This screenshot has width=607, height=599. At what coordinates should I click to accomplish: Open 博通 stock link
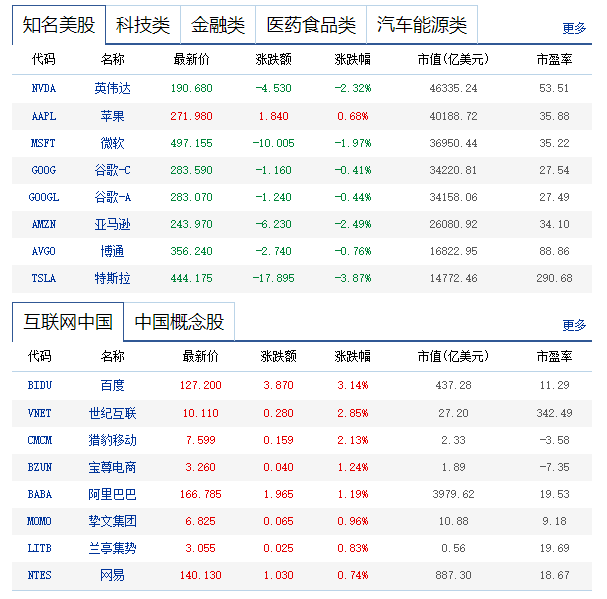tap(112, 251)
